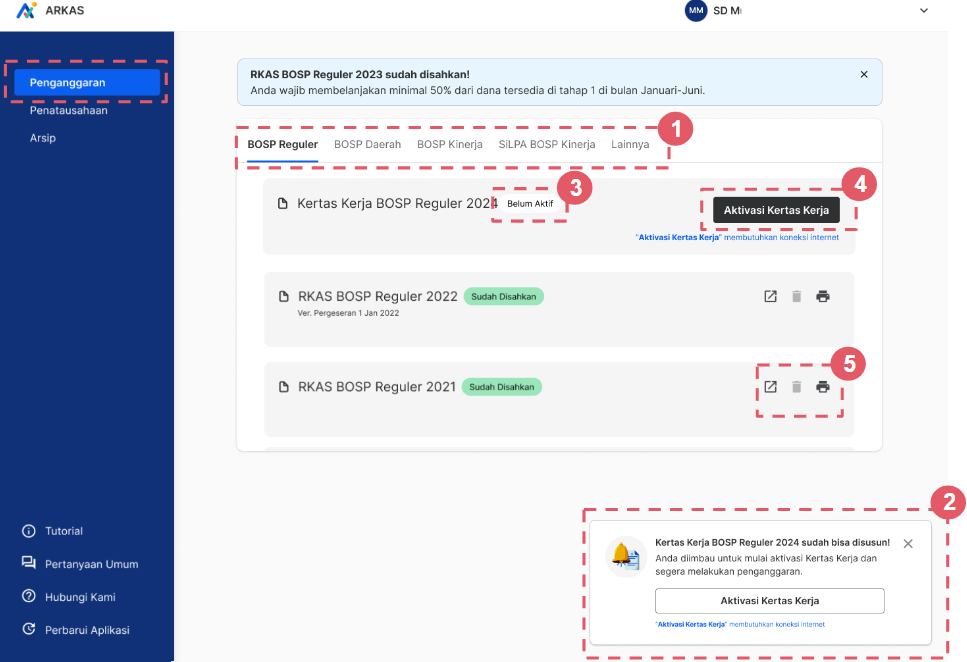
Task: Switch to the BOSP Kinerja tab
Action: [450, 144]
